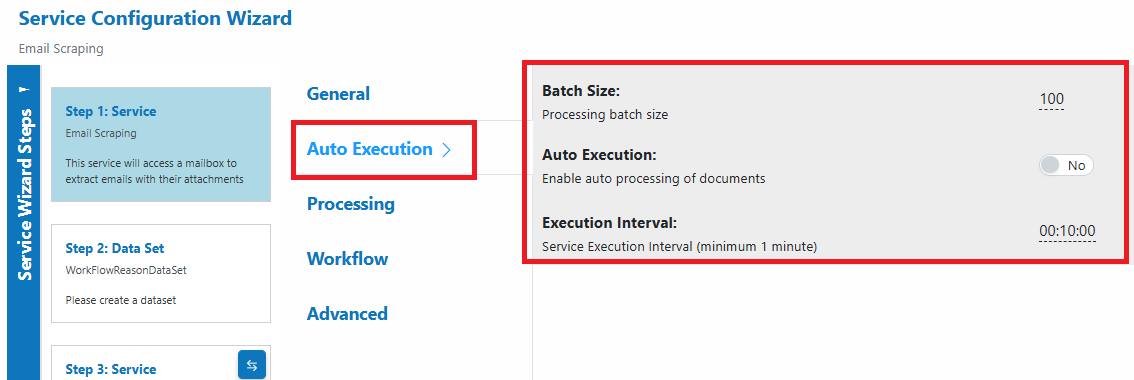The height and width of the screenshot is (380, 1134).
Task: Click the small arrow icon above Service Wizard Steps
Action: (23, 90)
